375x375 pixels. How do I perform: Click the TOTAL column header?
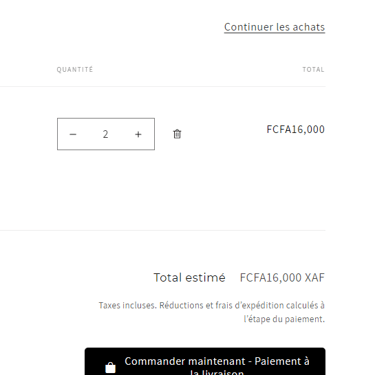(x=313, y=69)
